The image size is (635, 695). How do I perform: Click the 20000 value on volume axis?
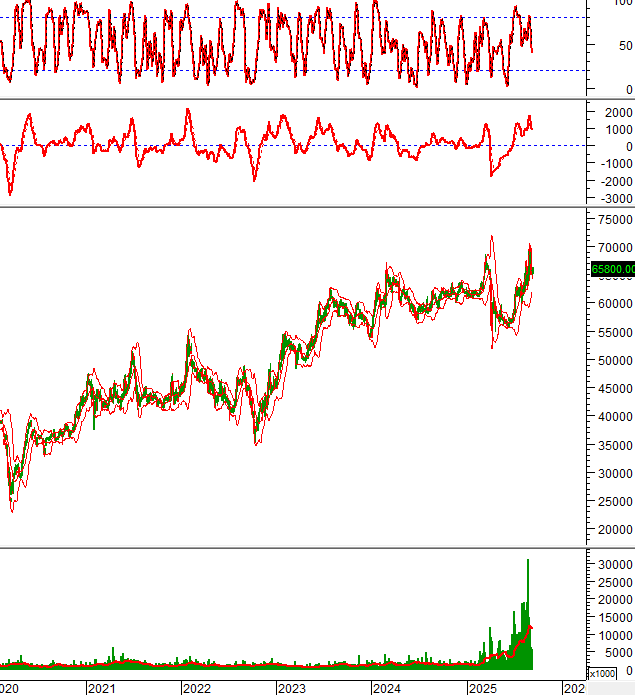click(615, 600)
